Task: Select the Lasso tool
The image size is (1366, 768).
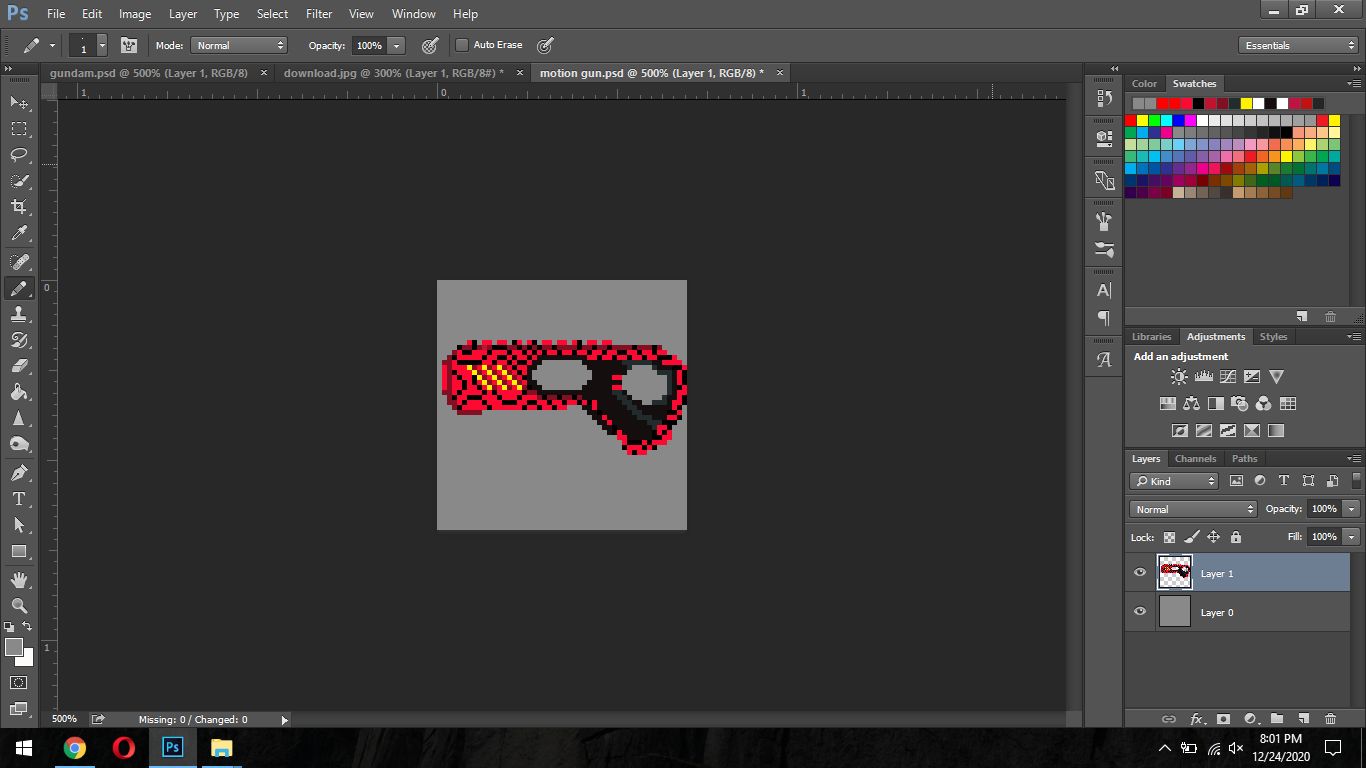Action: (19, 155)
